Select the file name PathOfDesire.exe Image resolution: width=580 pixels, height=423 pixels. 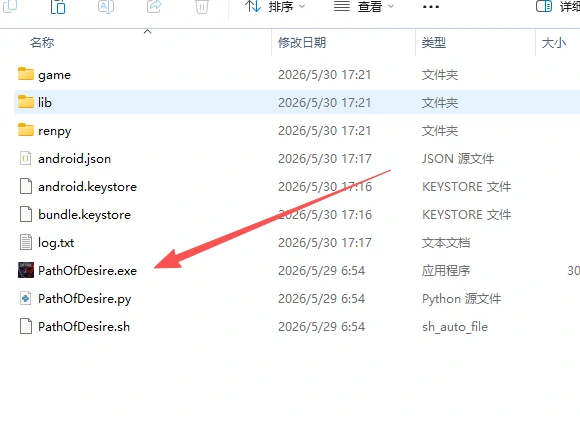[x=87, y=271]
